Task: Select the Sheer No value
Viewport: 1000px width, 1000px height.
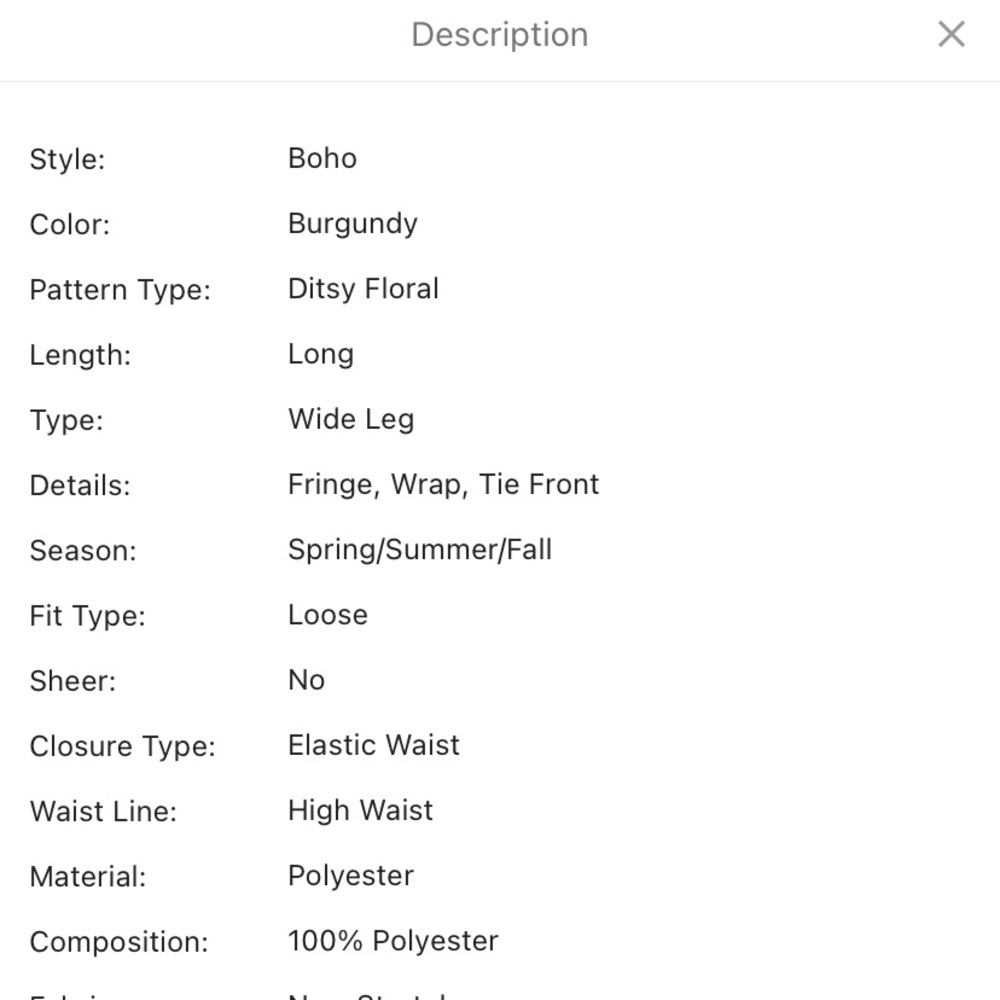Action: (306, 680)
